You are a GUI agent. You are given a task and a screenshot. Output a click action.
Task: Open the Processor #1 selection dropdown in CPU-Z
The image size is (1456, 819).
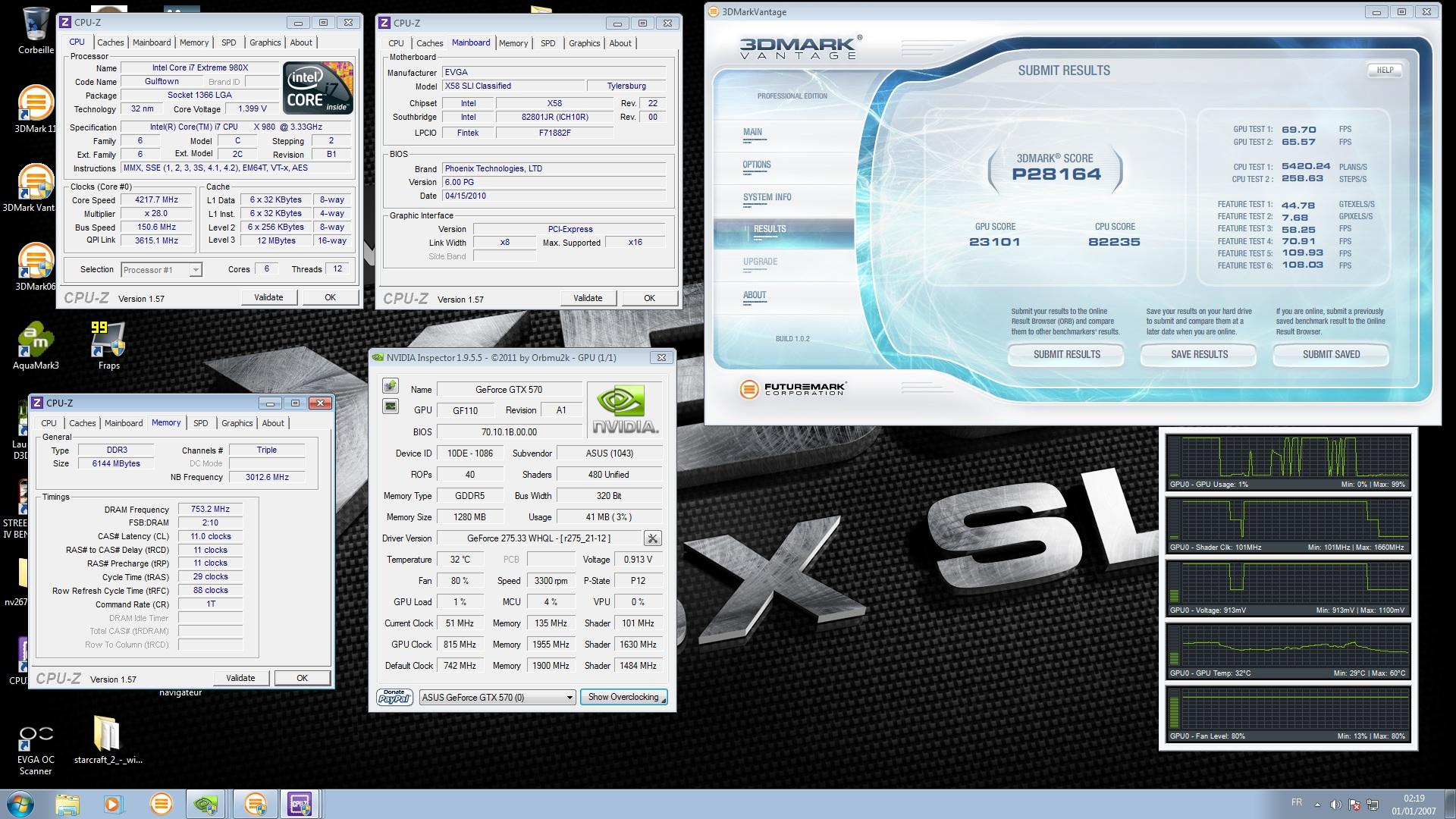click(x=162, y=269)
